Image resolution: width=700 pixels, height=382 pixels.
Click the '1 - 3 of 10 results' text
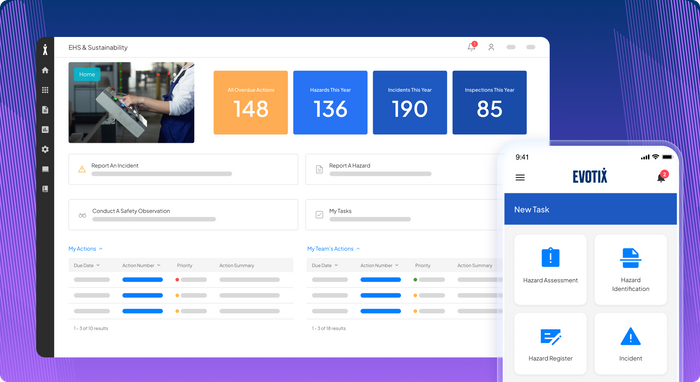click(91, 328)
